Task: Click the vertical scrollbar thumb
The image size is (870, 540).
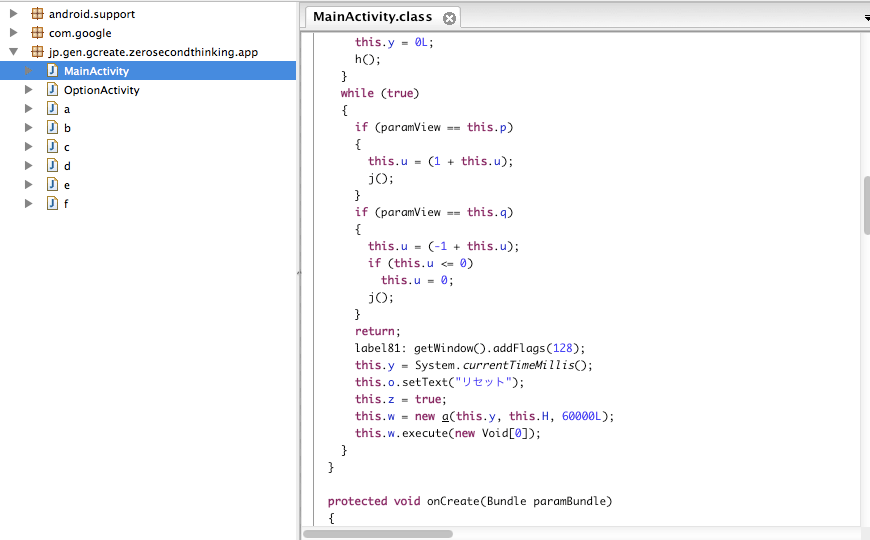Action: pyautogui.click(x=864, y=205)
